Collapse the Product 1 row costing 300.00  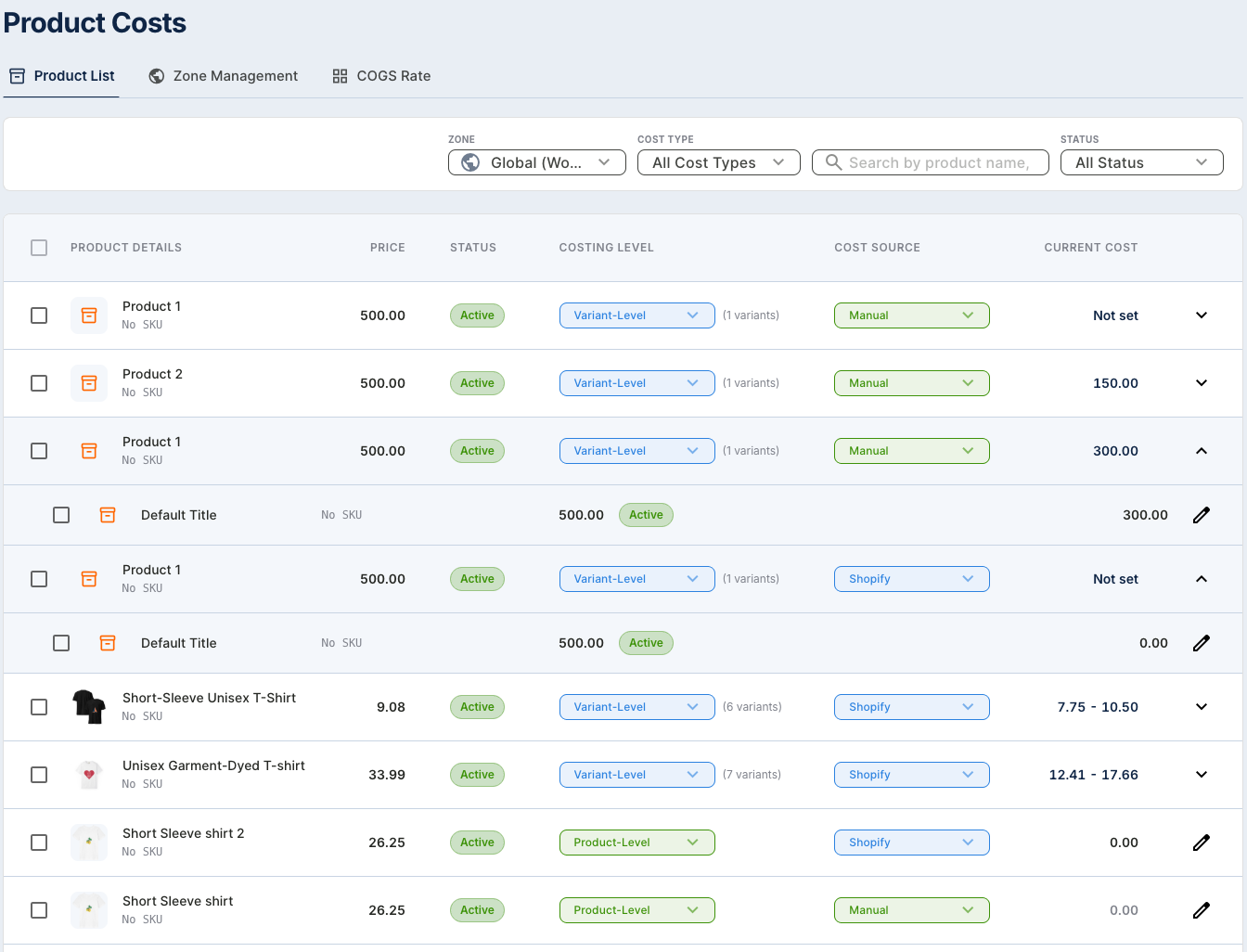pos(1202,451)
